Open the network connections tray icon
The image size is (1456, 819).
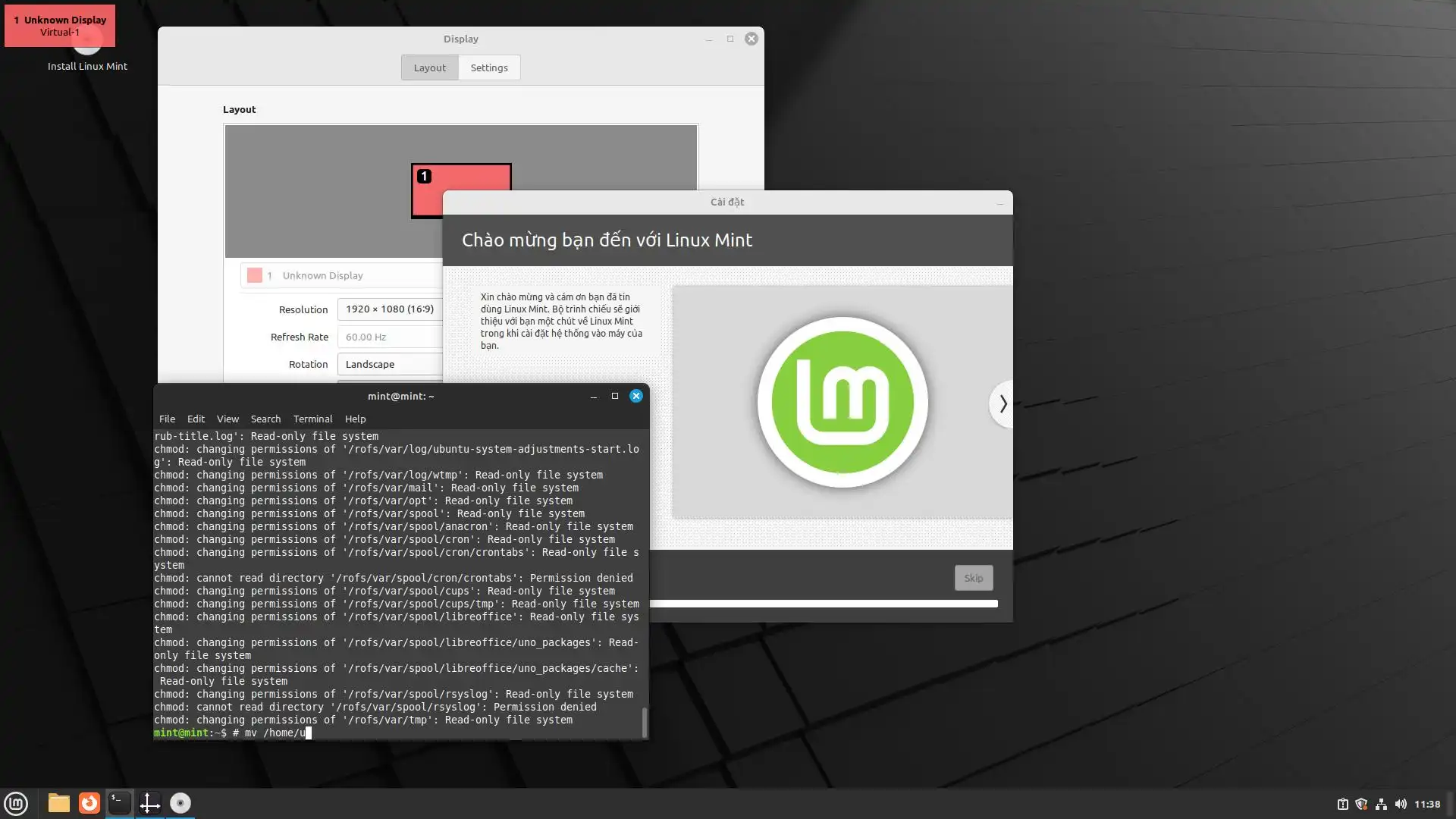coord(1381,804)
